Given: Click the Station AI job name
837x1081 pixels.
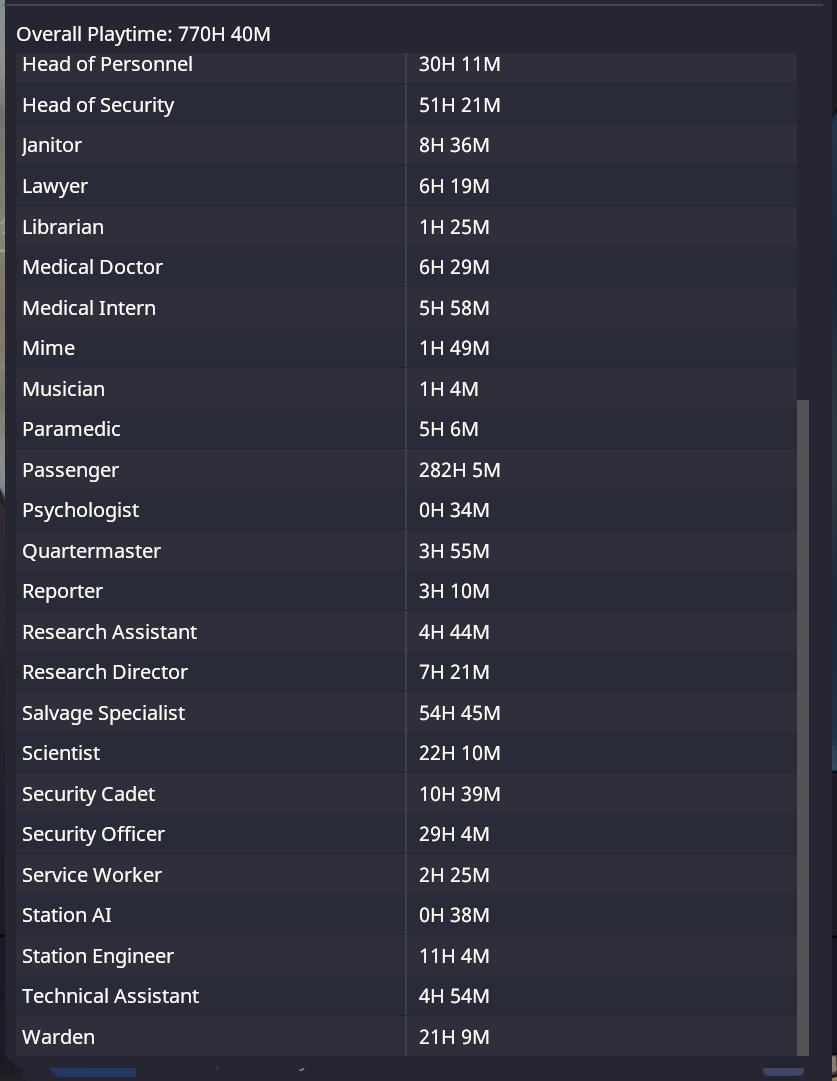Looking at the screenshot, I should 67,915.
